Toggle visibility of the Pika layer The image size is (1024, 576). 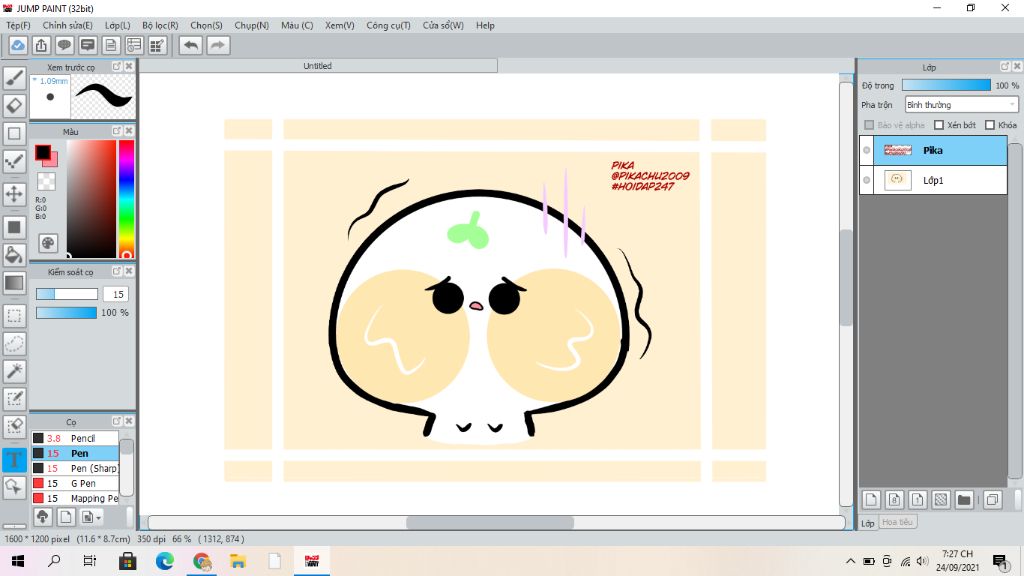pos(867,150)
